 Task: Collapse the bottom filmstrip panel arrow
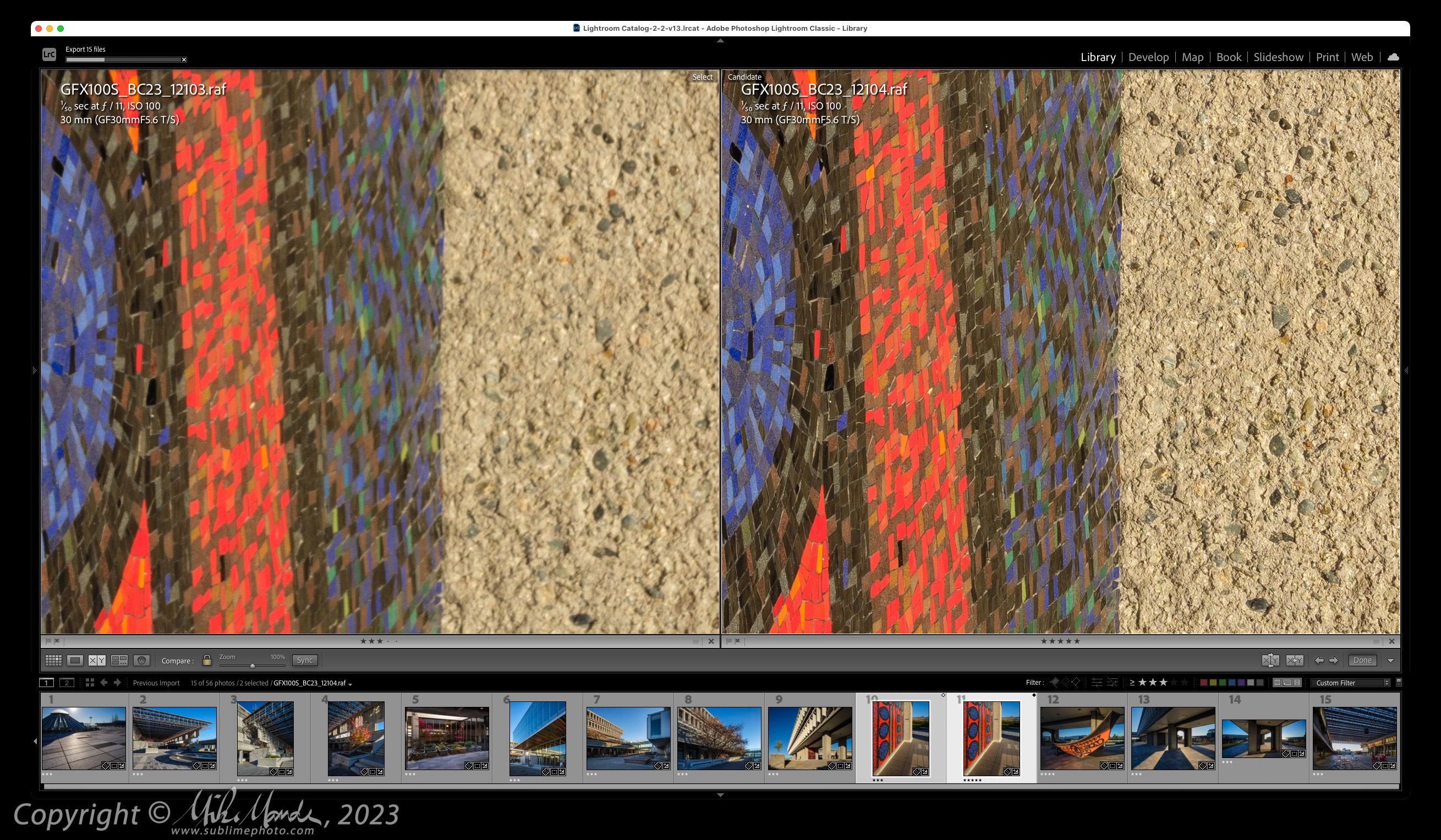(721, 795)
